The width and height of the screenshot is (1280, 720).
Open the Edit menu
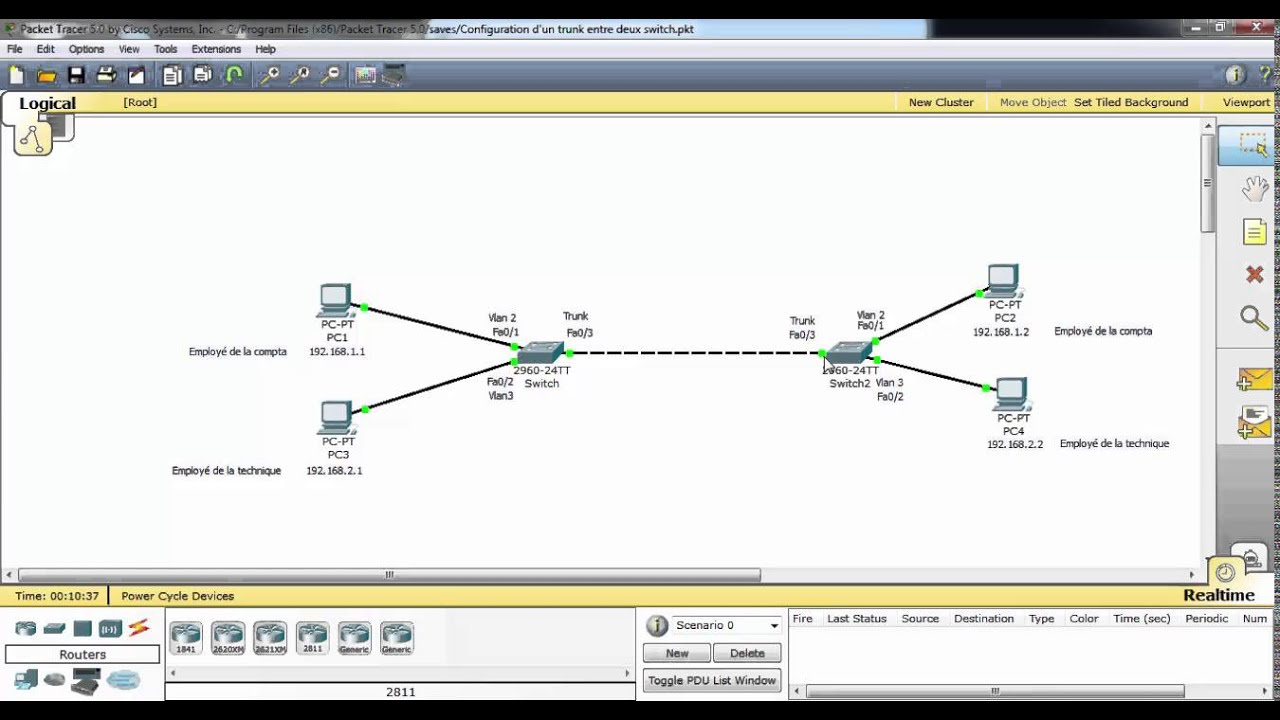point(46,49)
